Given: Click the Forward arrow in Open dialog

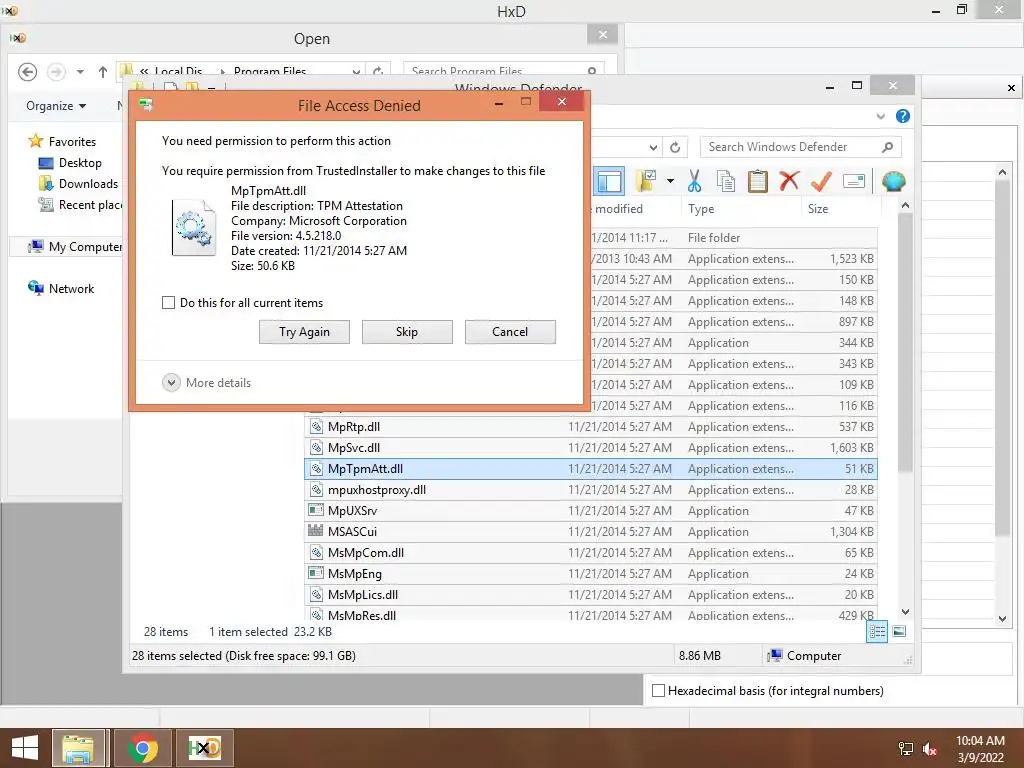Looking at the screenshot, I should (x=56, y=72).
